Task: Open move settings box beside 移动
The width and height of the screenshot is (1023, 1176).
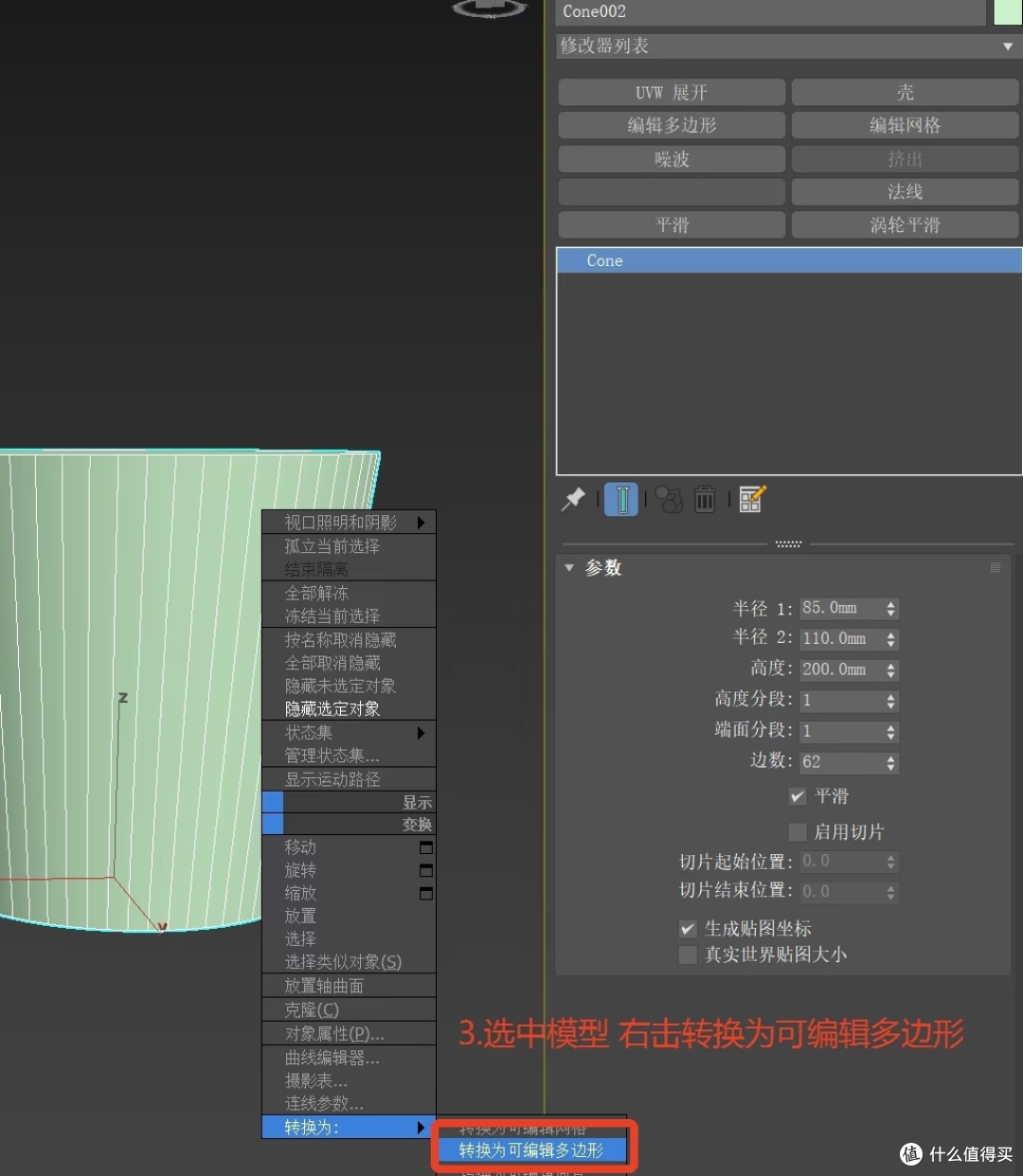Action: (x=426, y=847)
